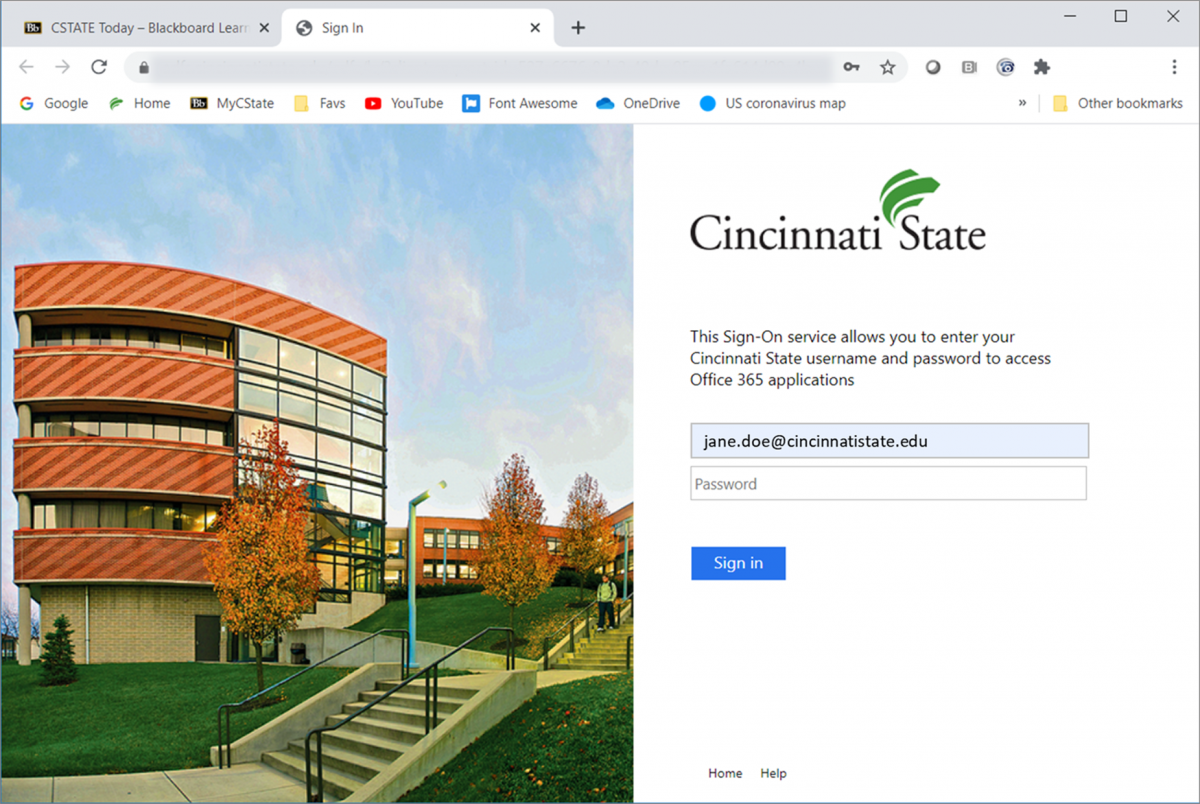Close the Sign In tab
Image resolution: width=1200 pixels, height=804 pixels.
(x=536, y=28)
